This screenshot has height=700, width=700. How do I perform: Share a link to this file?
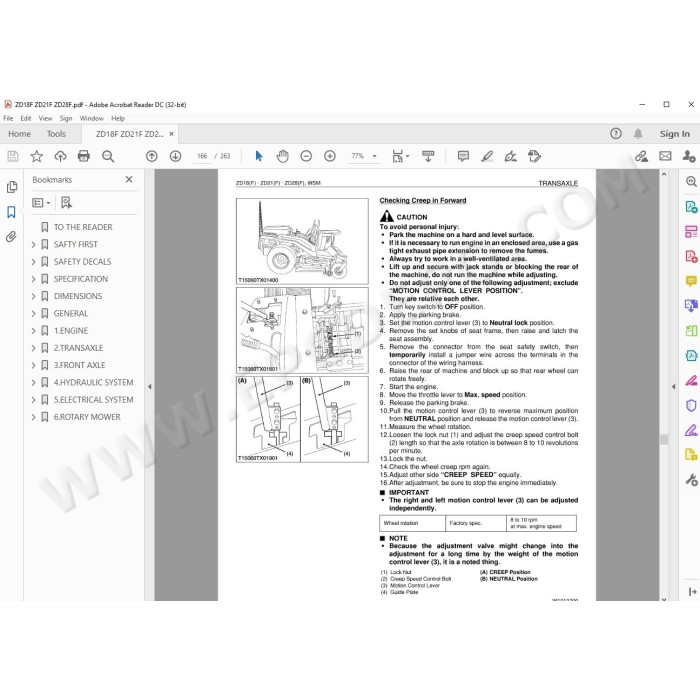pos(642,156)
